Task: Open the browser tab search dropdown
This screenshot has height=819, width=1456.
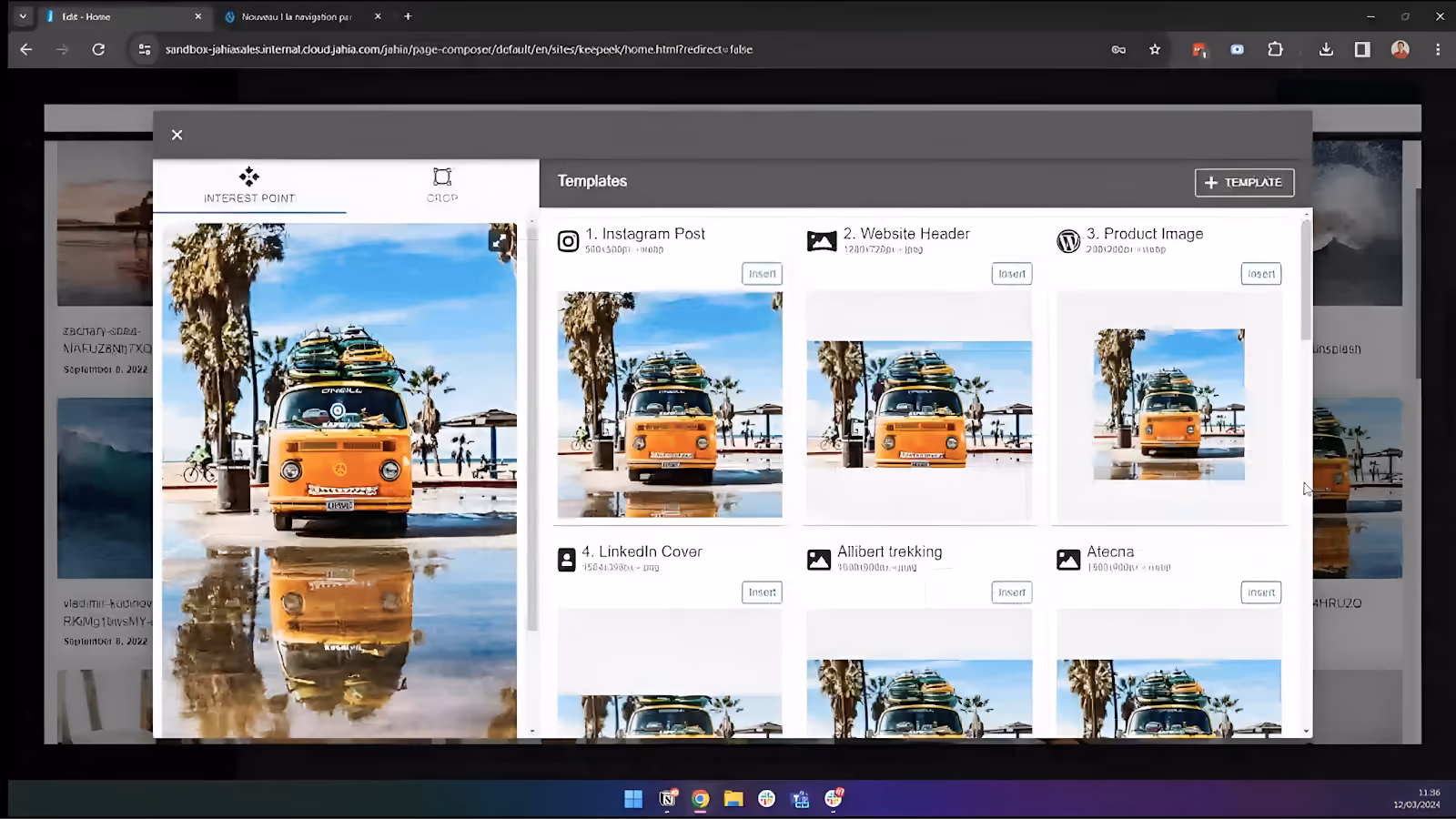Action: pyautogui.click(x=23, y=16)
